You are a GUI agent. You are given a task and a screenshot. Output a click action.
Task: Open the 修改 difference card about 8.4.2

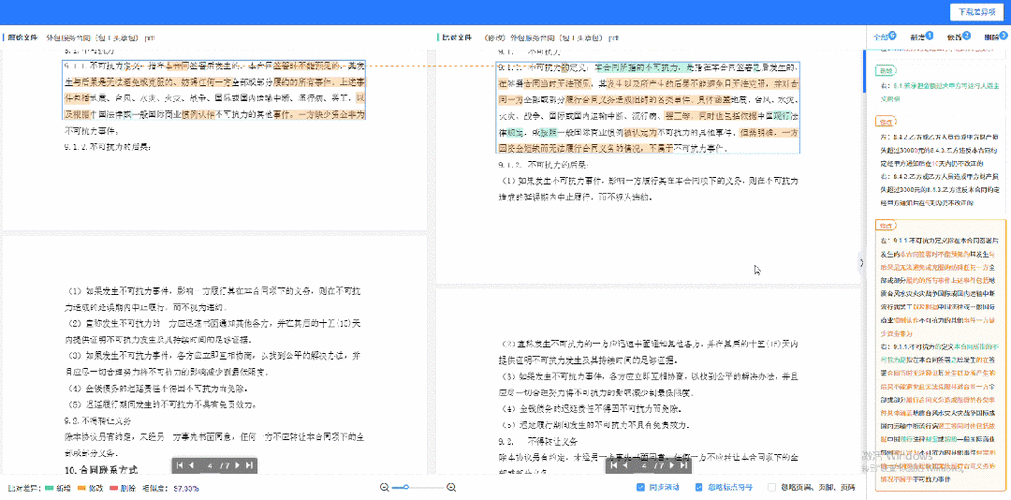tap(939, 166)
